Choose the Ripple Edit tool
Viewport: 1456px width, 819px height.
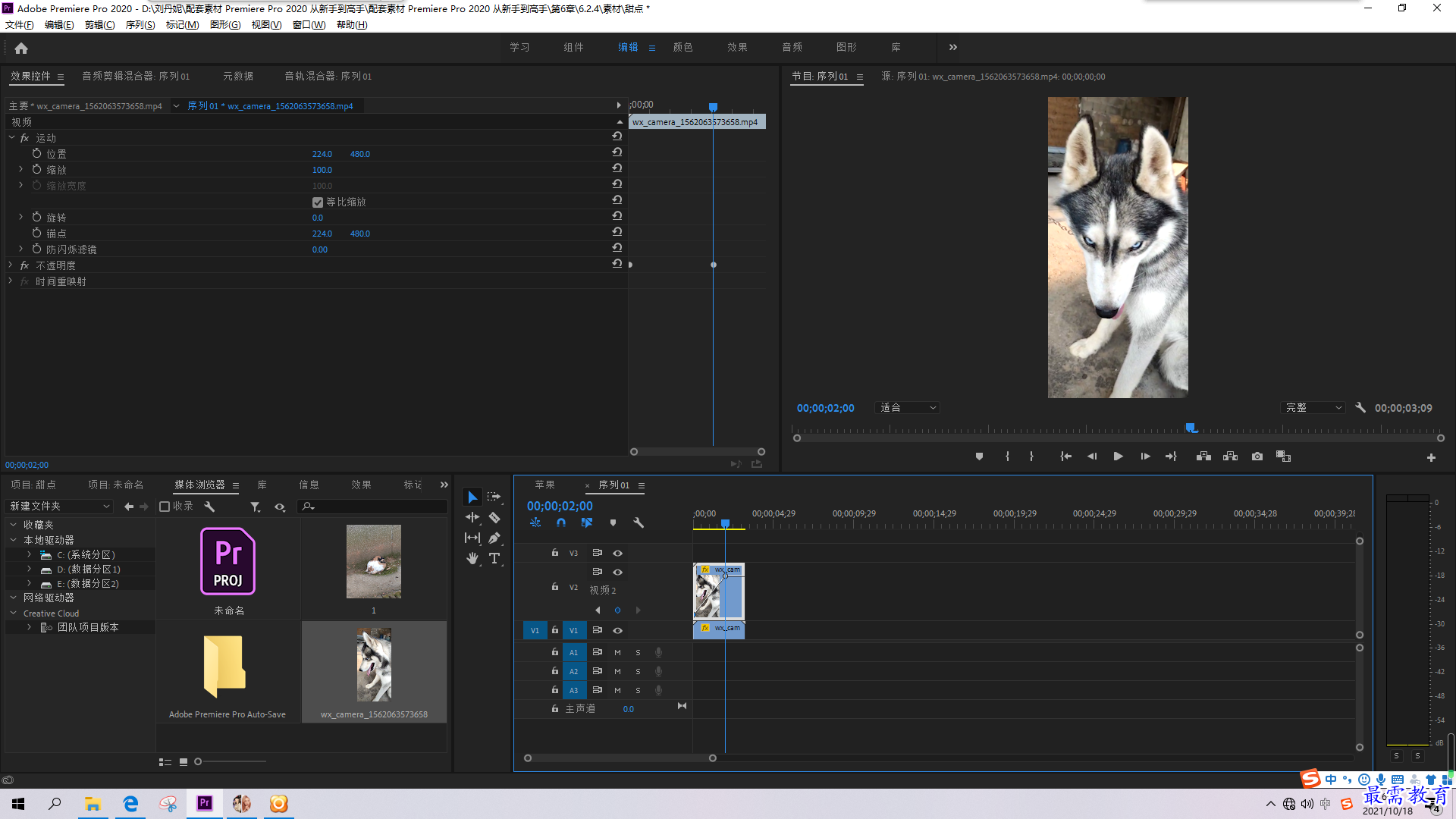pos(472,517)
